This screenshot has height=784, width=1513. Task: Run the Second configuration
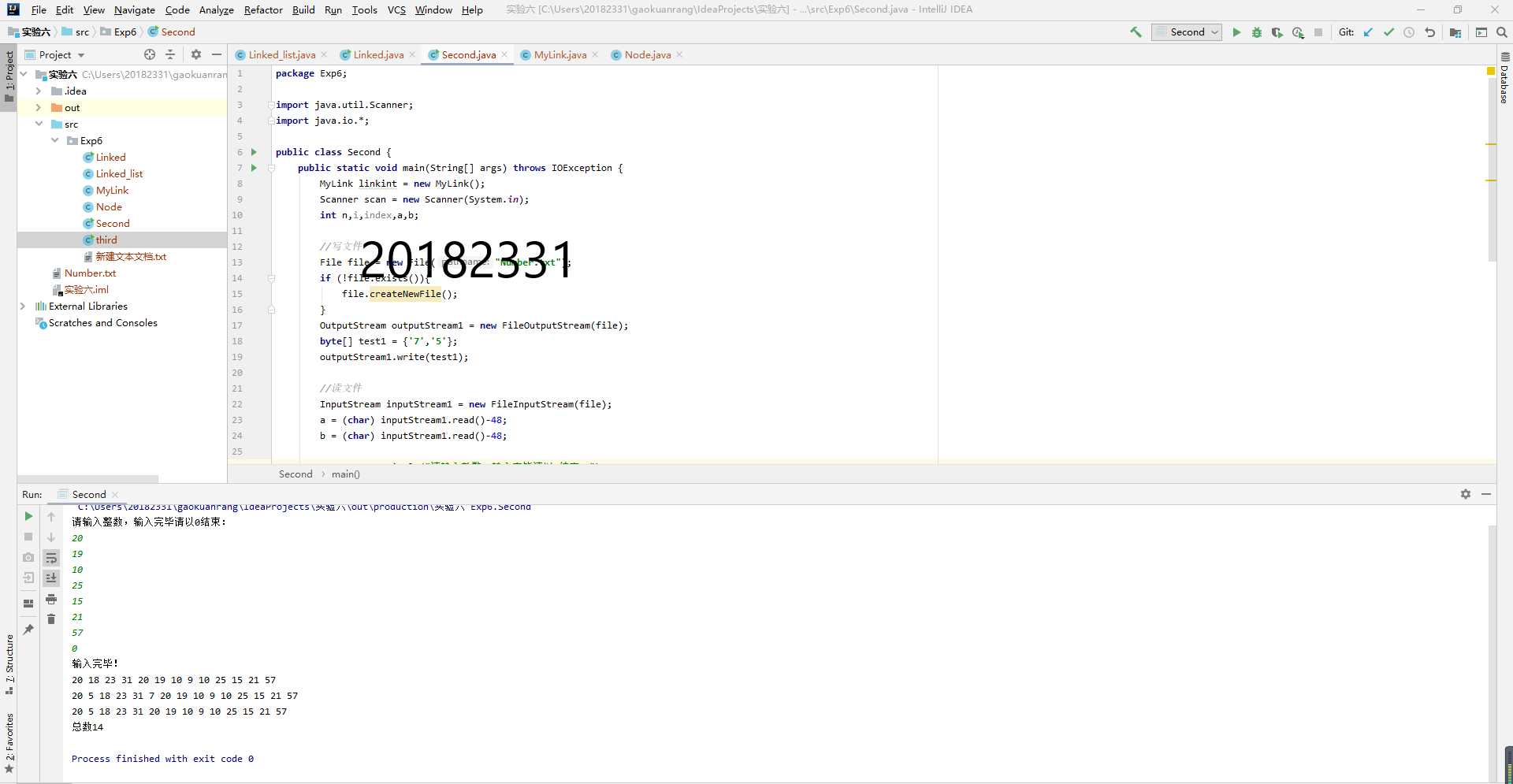[x=1236, y=32]
